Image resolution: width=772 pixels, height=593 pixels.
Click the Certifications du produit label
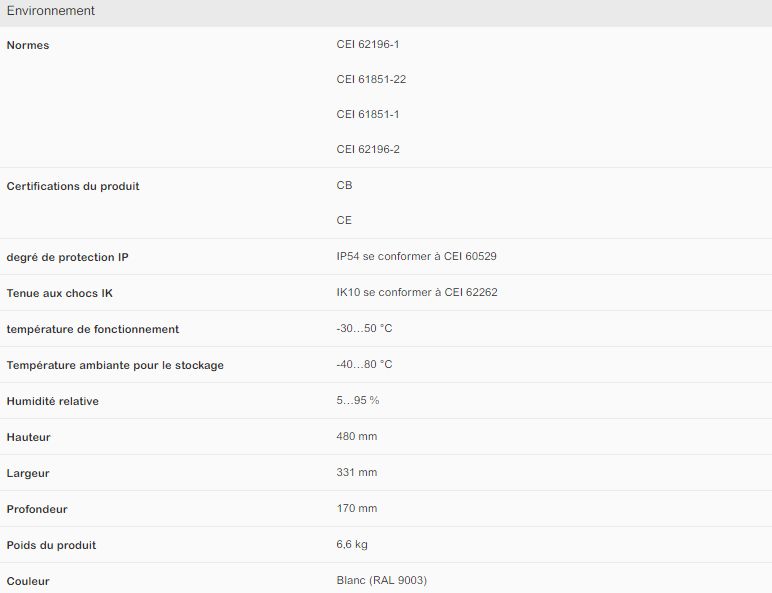[73, 186]
